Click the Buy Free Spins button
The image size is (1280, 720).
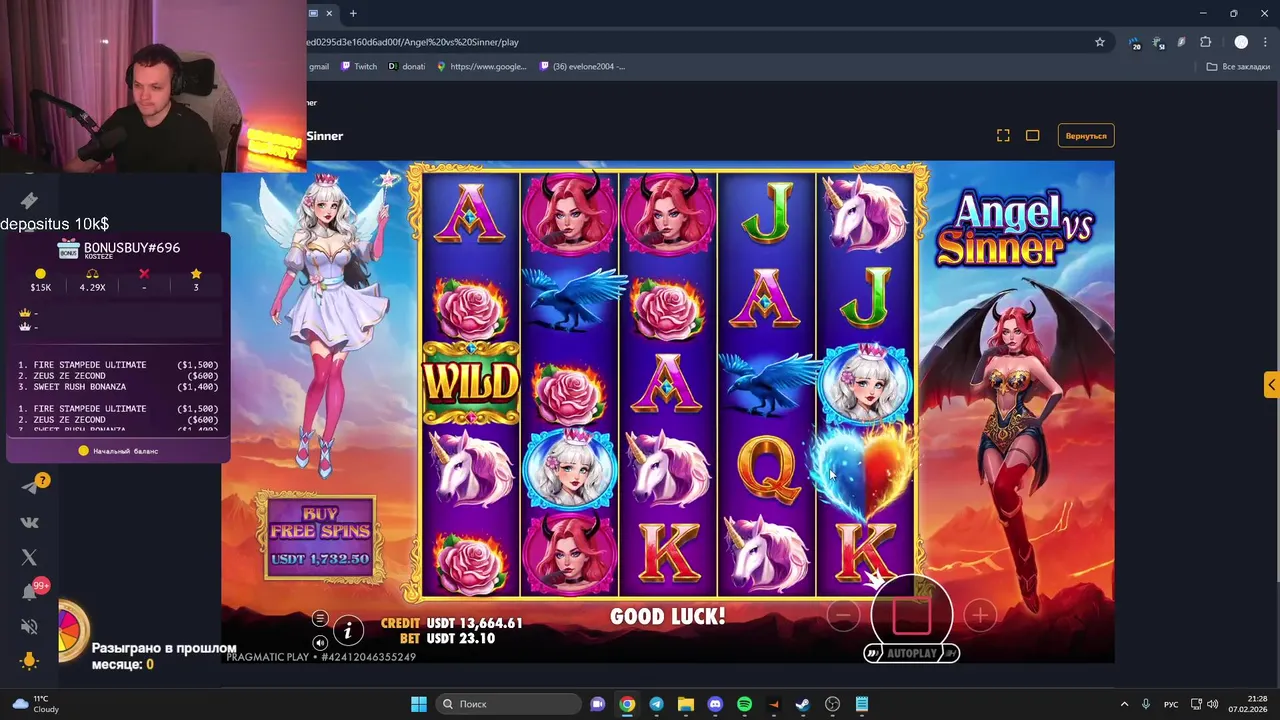click(x=320, y=537)
